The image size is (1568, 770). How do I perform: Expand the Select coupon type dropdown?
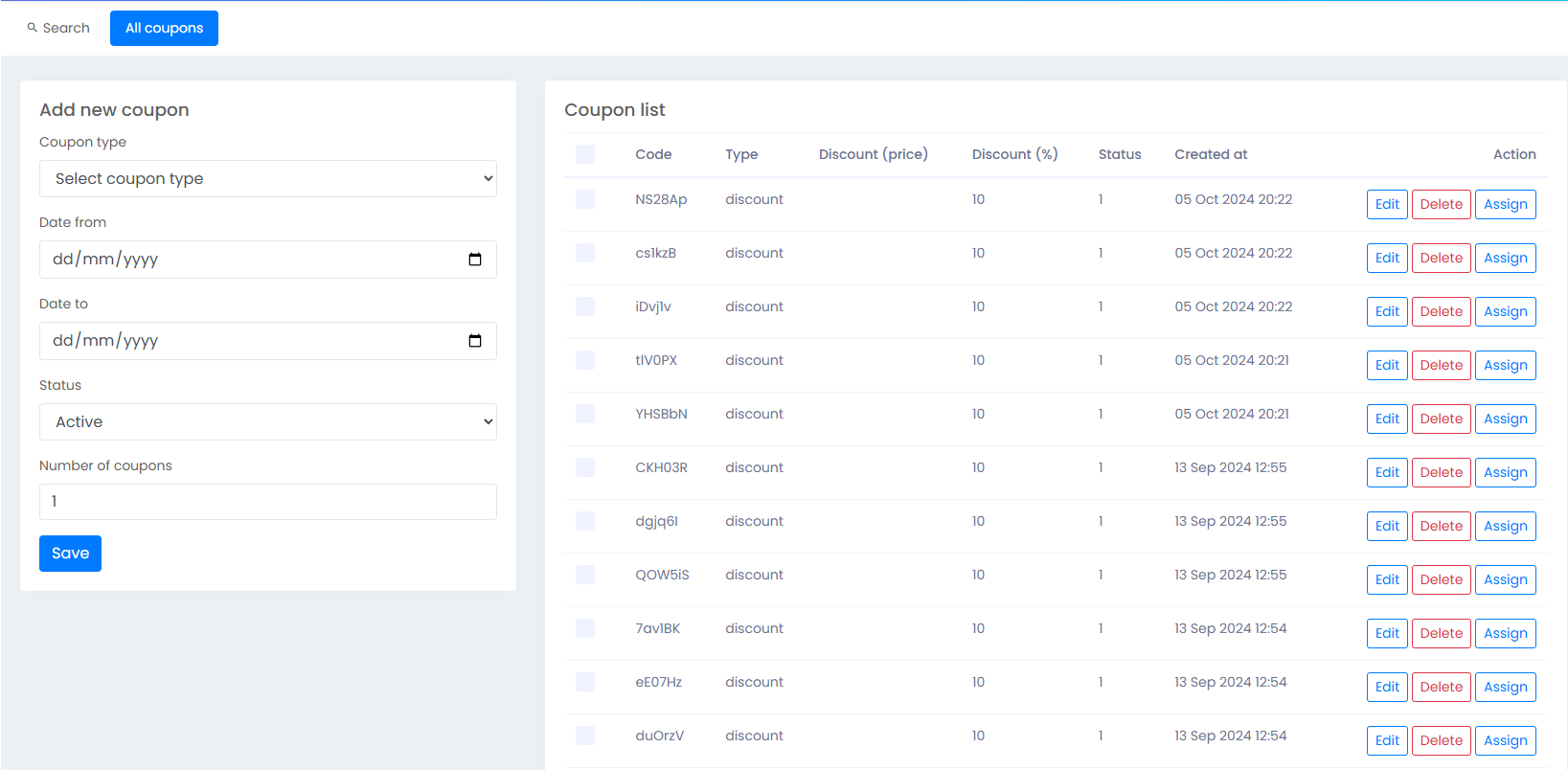267,179
